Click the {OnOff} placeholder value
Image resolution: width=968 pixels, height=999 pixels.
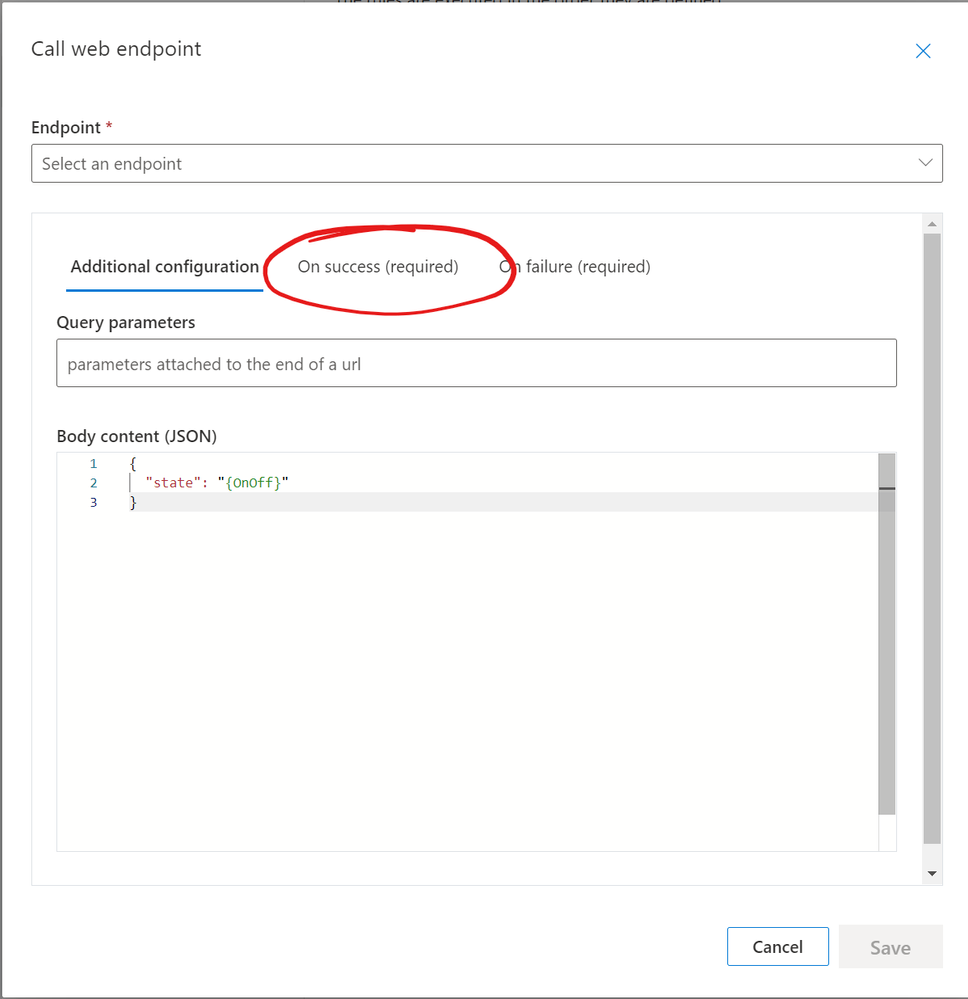click(x=253, y=483)
